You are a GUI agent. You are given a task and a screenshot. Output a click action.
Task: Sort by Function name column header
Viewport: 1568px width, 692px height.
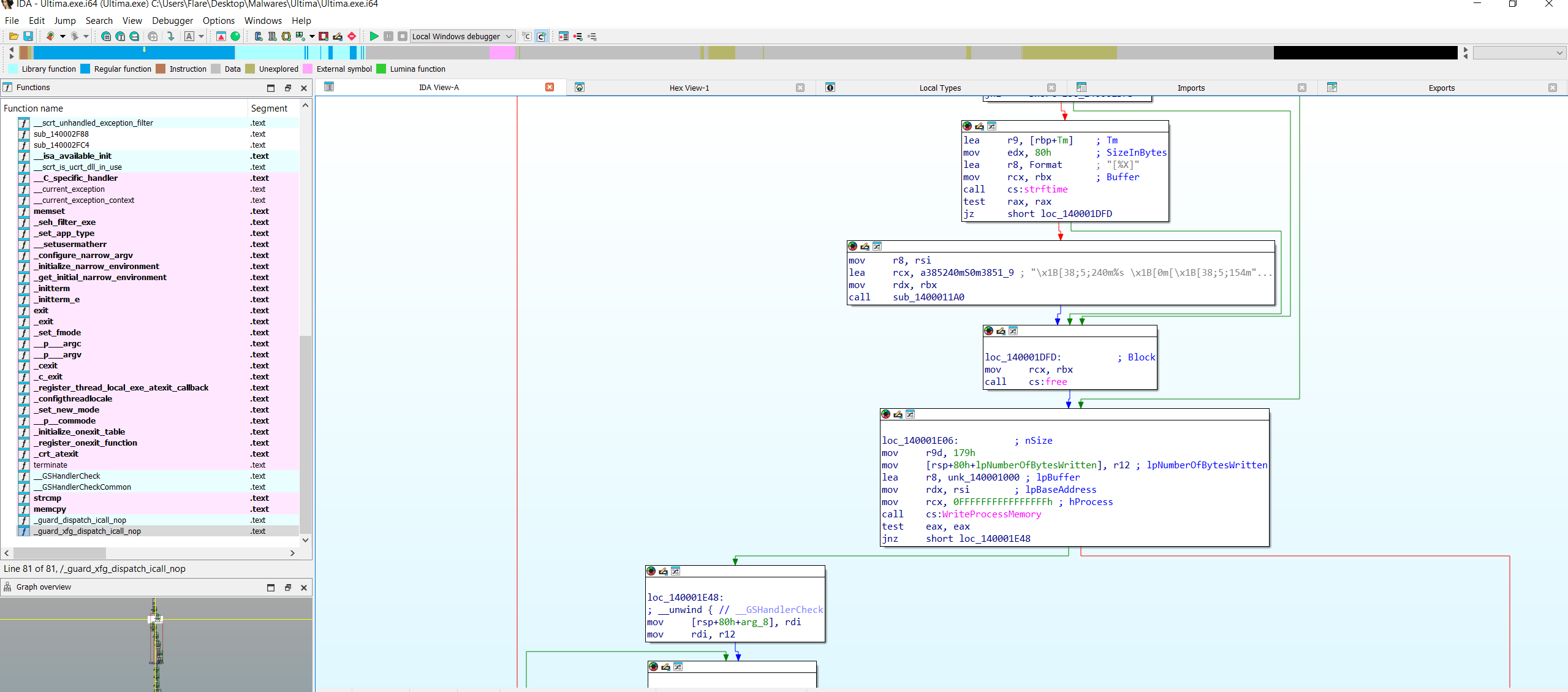(124, 108)
